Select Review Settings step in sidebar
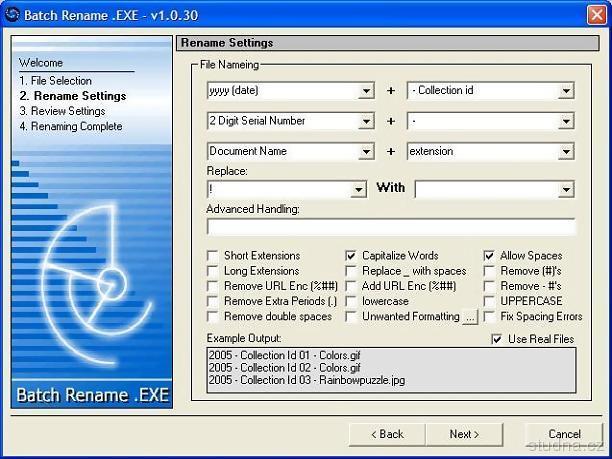The image size is (612, 459). (62, 111)
